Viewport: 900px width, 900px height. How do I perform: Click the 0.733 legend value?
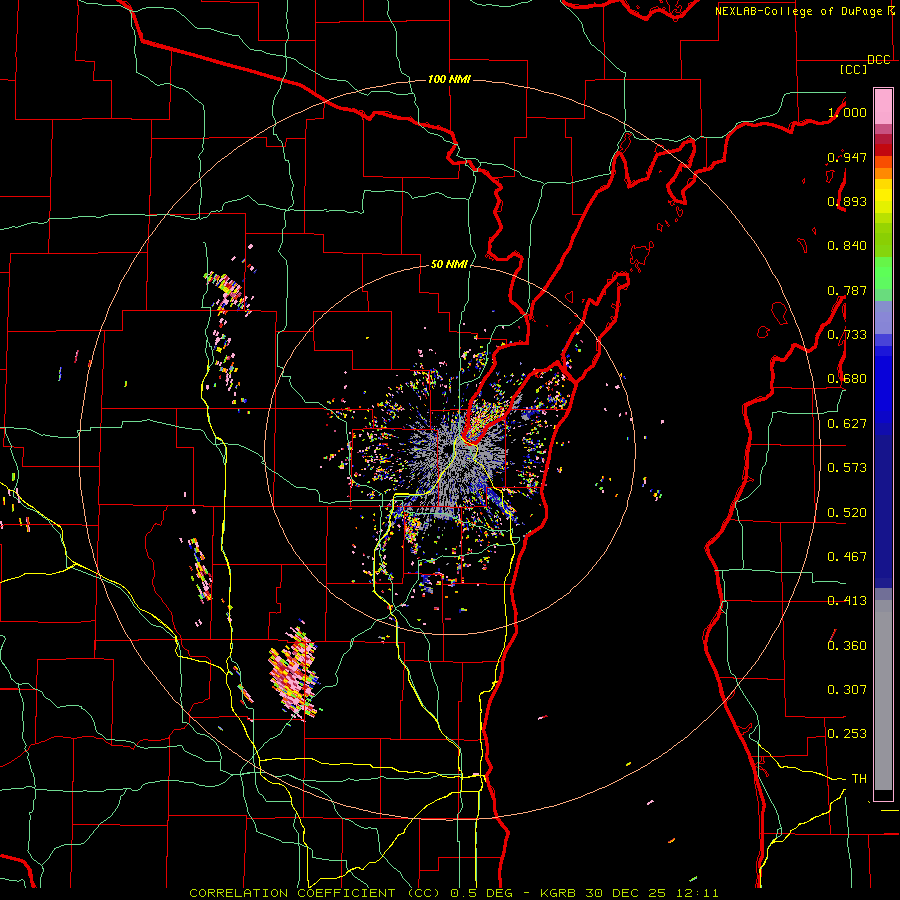(847, 335)
